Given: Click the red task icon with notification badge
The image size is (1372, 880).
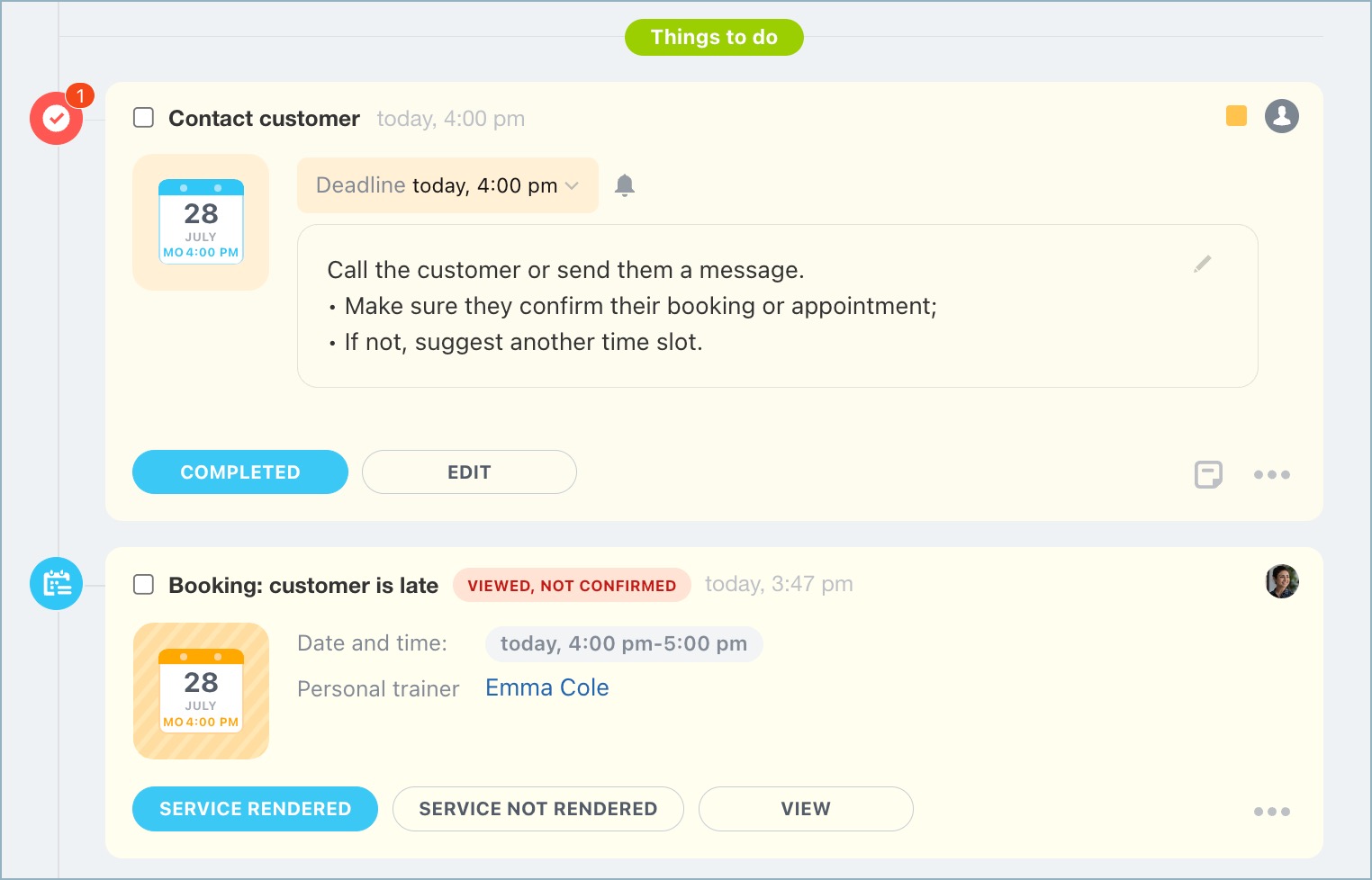Looking at the screenshot, I should (56, 118).
